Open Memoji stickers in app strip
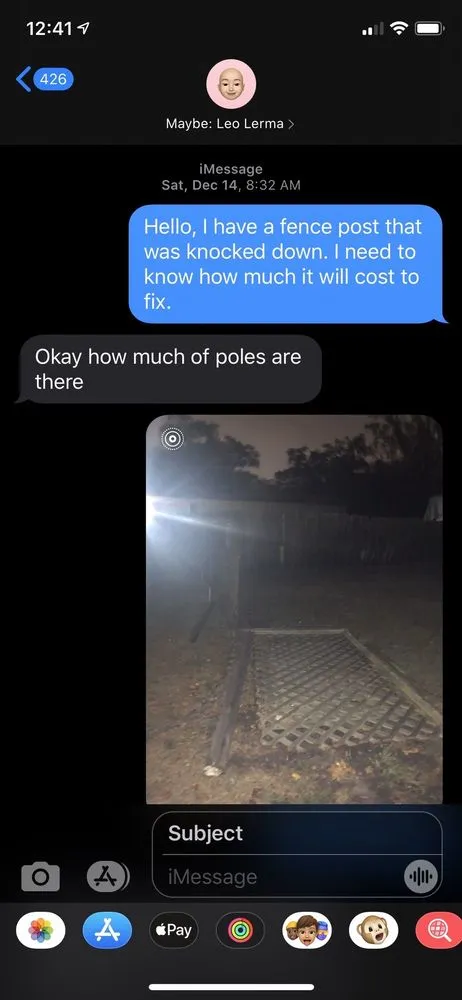Screen dimensions: 462x1000 307,930
